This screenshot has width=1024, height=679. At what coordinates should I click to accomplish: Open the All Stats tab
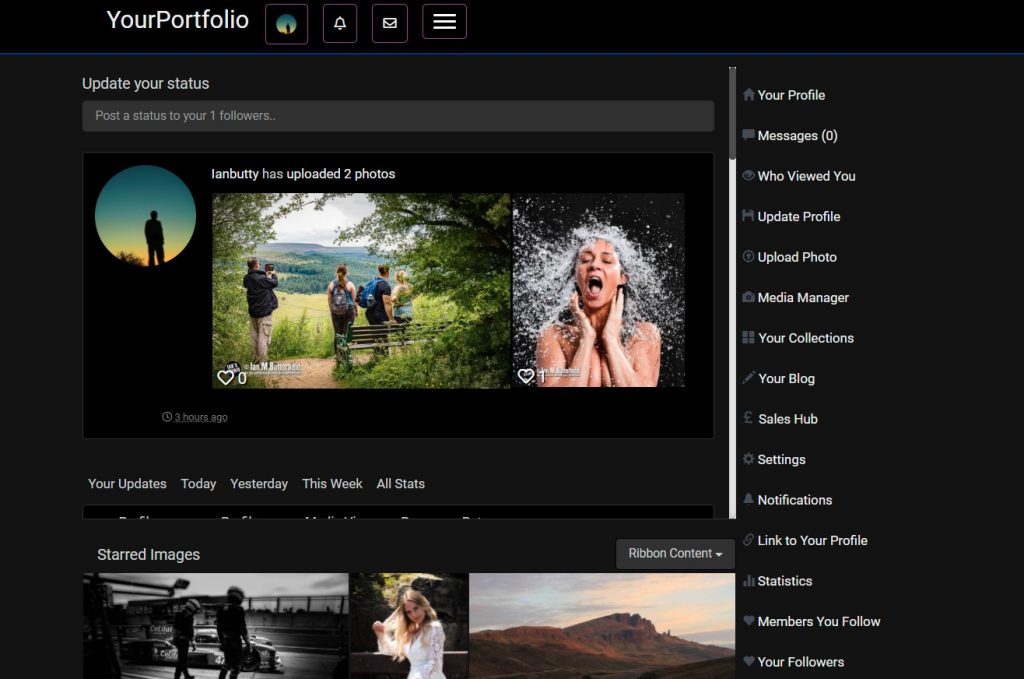[x=400, y=483]
